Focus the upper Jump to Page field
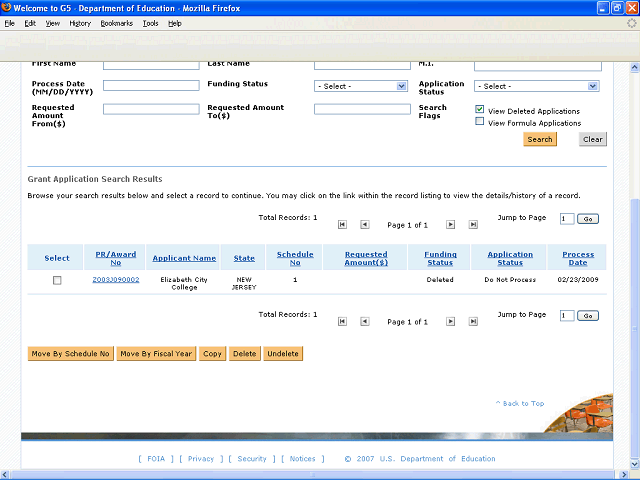This screenshot has width=640, height=480. (x=567, y=219)
